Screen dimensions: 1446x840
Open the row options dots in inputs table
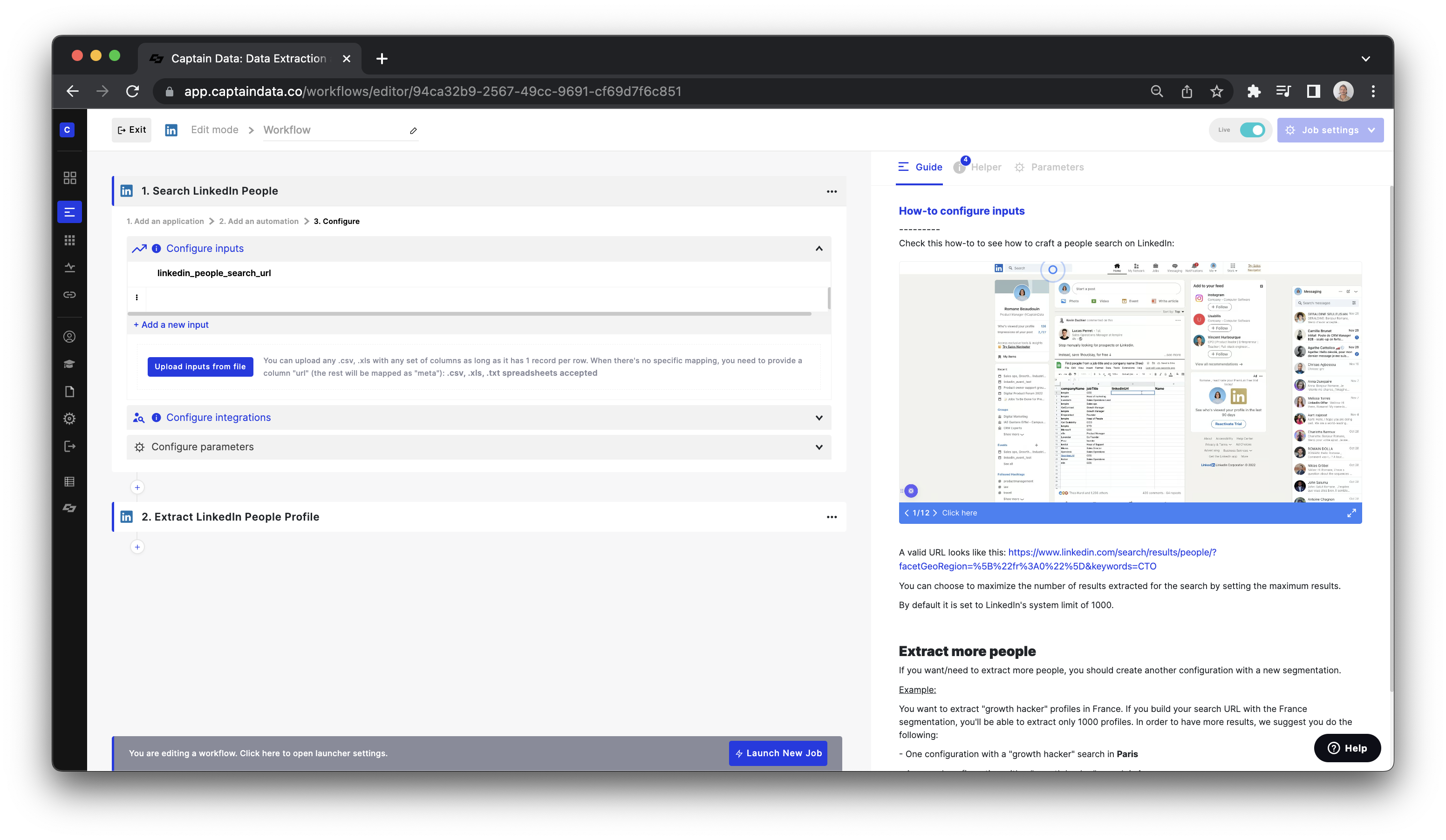[x=136, y=298]
